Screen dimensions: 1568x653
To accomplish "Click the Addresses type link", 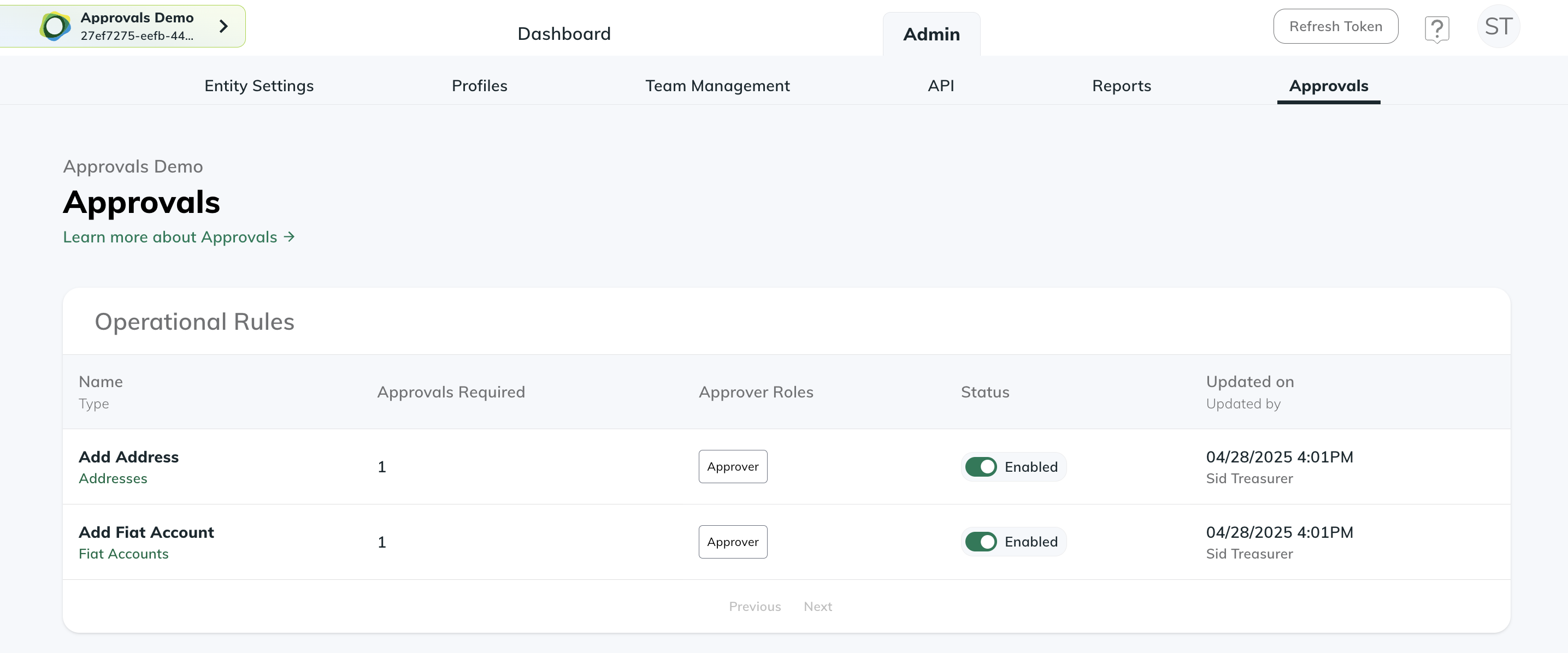I will (113, 478).
